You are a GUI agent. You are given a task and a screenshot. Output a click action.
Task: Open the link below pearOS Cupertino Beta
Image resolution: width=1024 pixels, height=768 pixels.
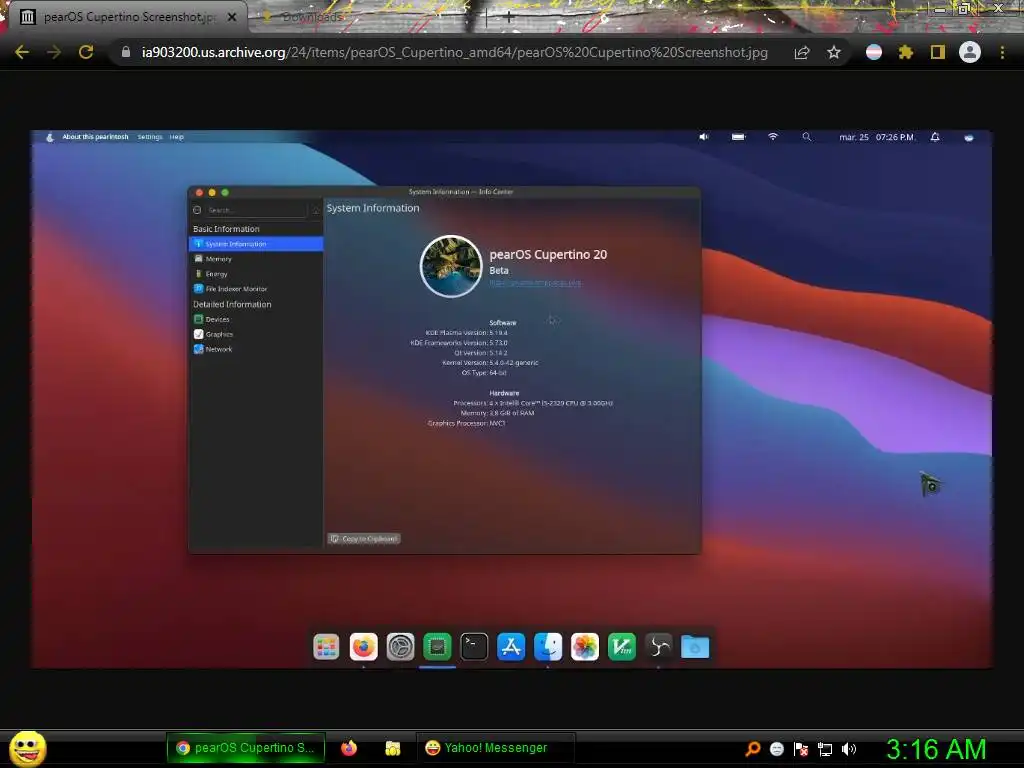536,283
